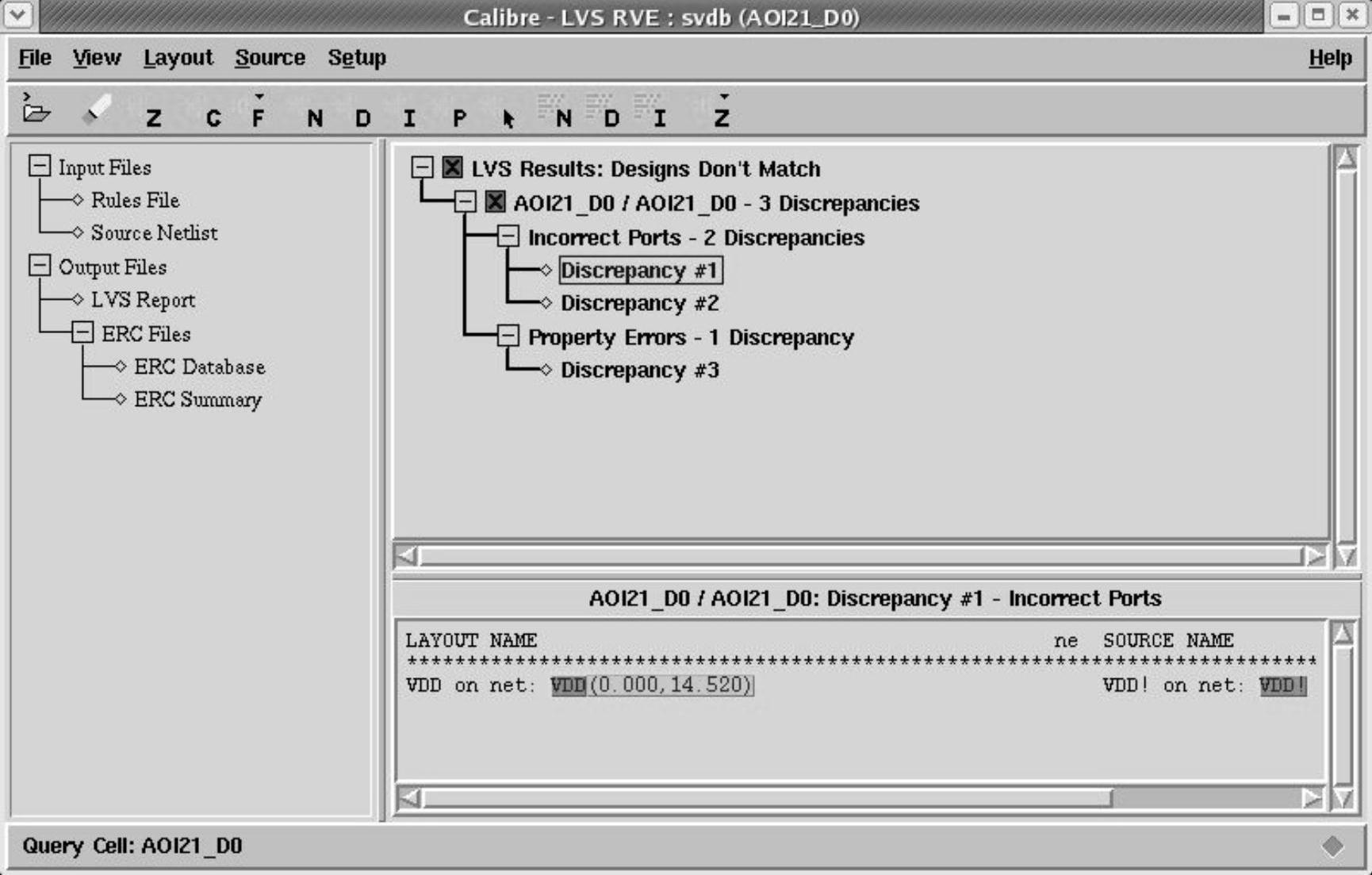Open the ERC Summary entry
Image resolution: width=1372 pixels, height=875 pixels.
coord(197,399)
